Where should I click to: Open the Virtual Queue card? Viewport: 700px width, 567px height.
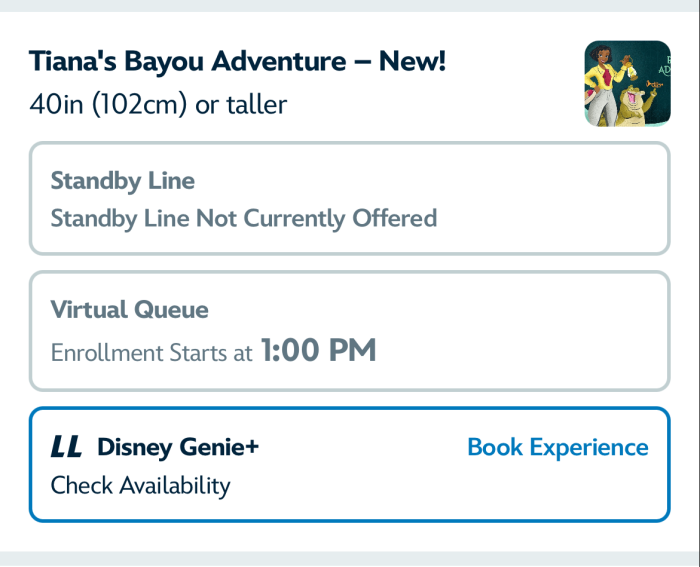[x=350, y=331]
